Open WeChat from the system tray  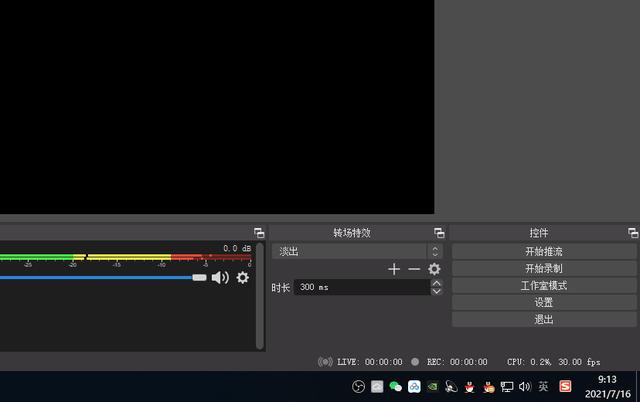pos(395,387)
